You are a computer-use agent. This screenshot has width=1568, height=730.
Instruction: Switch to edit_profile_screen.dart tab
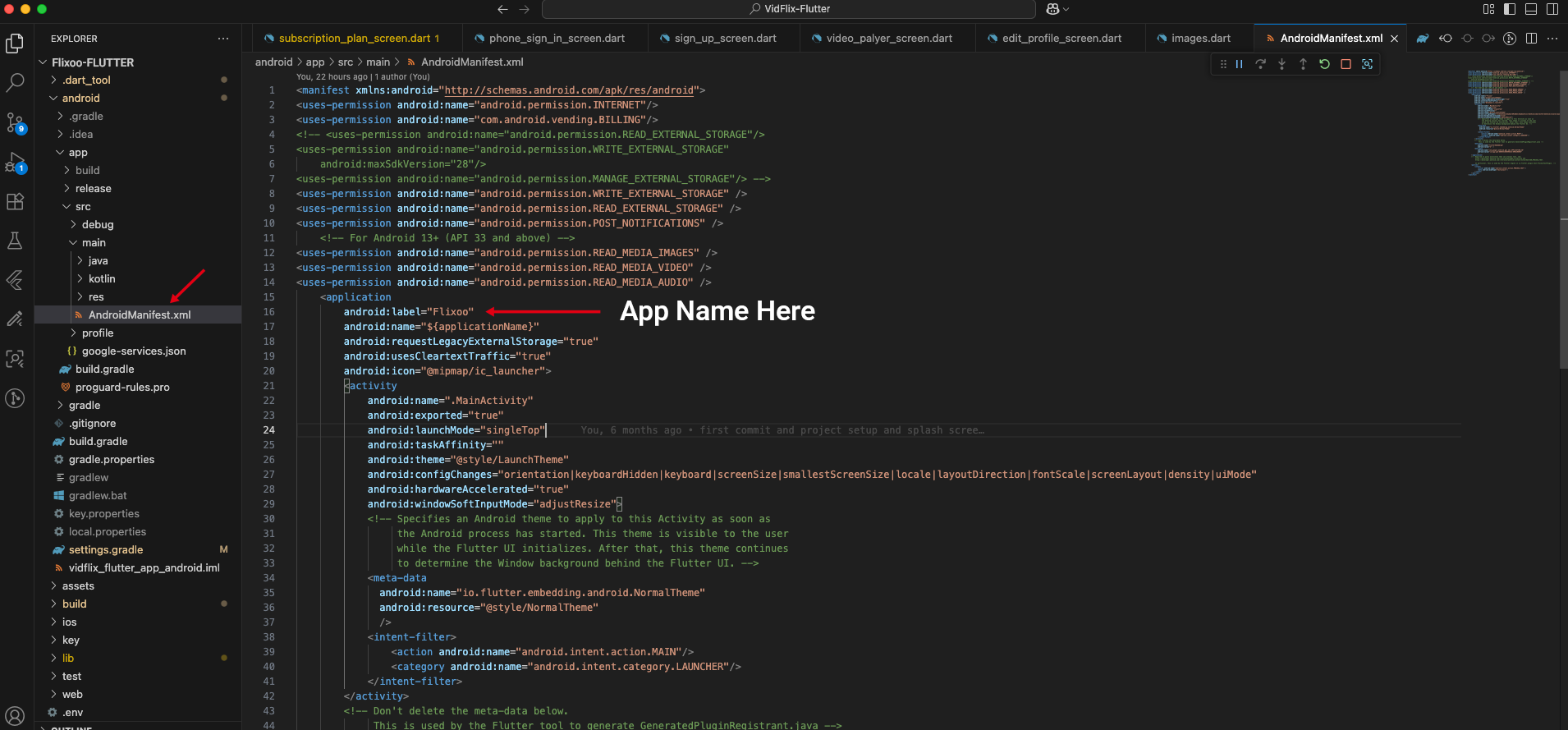pos(1061,39)
